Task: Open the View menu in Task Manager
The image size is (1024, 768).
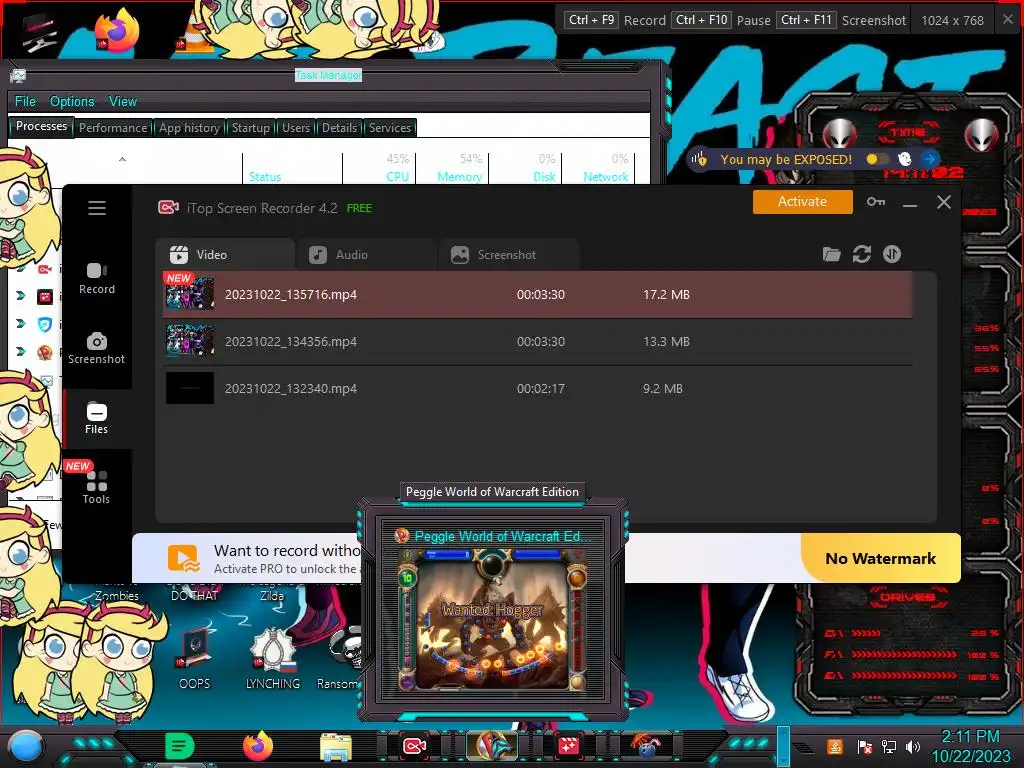Action: (x=123, y=101)
